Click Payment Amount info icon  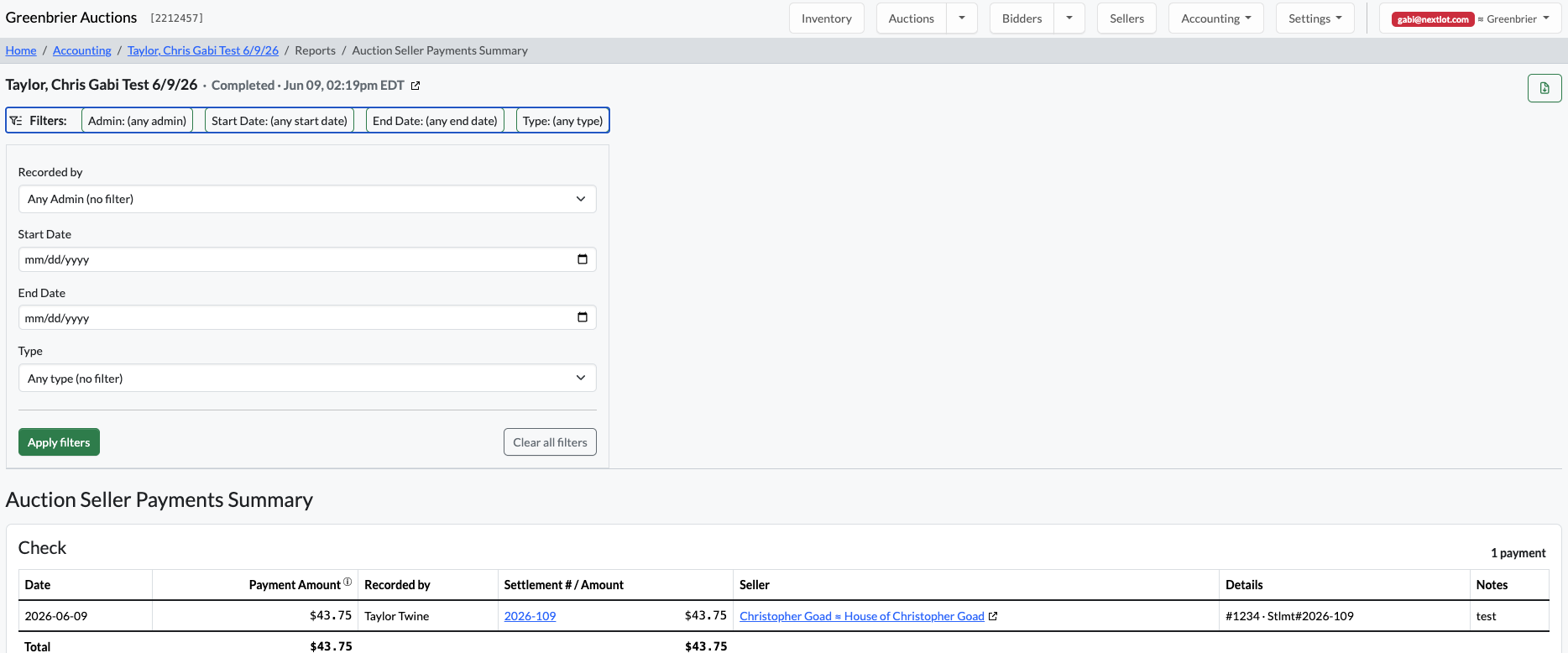pos(348,582)
